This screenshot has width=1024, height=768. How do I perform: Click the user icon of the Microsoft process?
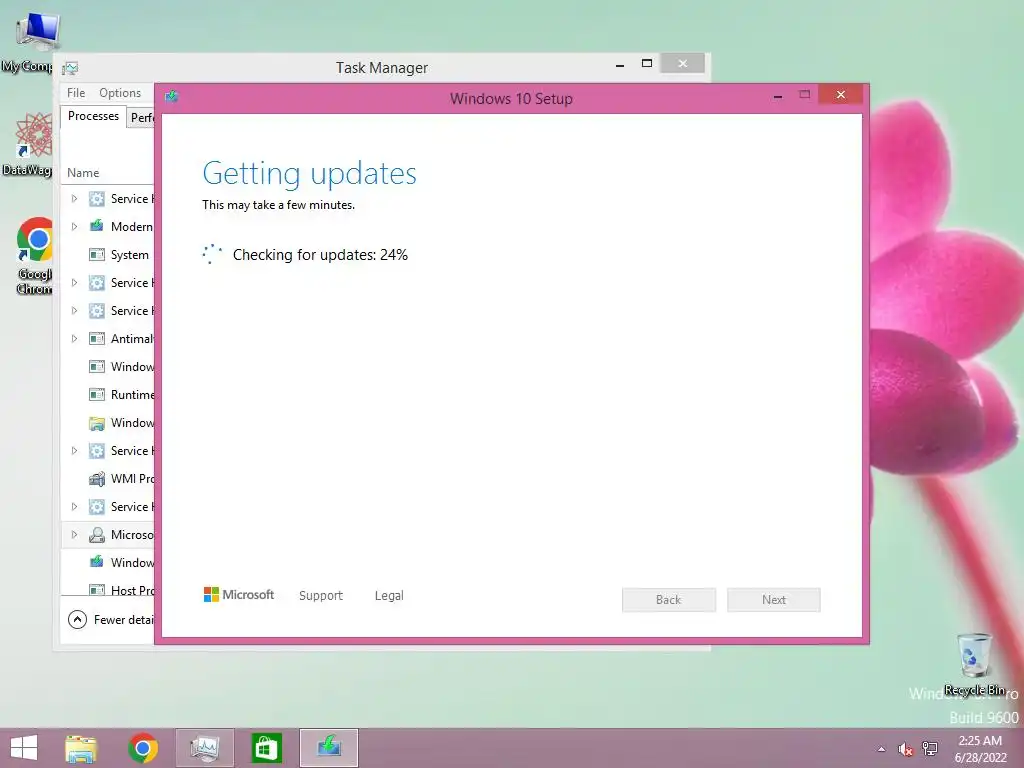(97, 534)
